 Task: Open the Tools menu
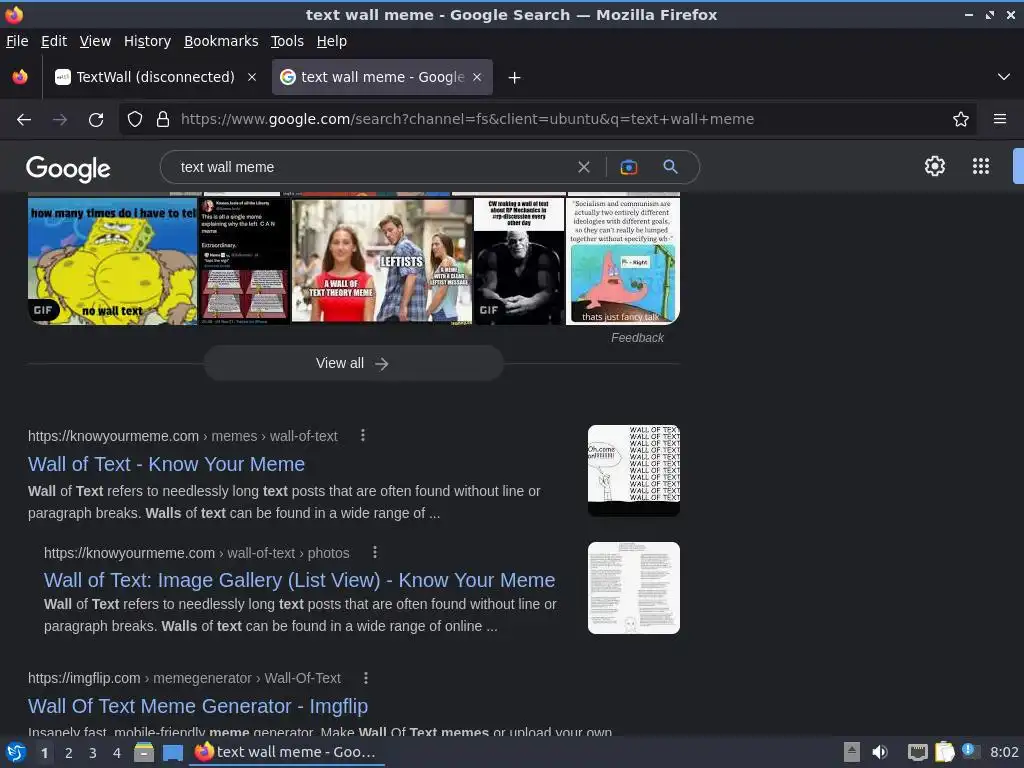[287, 41]
